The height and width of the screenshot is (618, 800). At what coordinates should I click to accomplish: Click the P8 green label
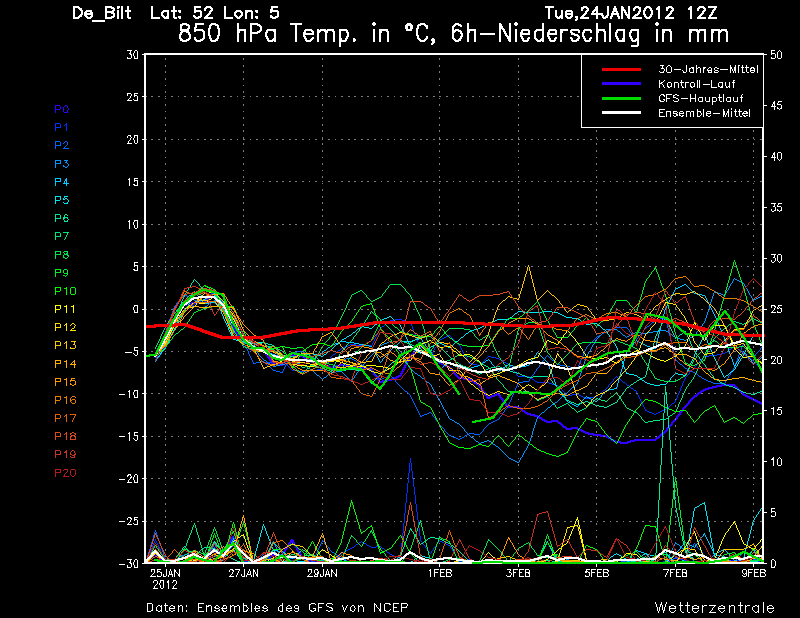point(62,255)
